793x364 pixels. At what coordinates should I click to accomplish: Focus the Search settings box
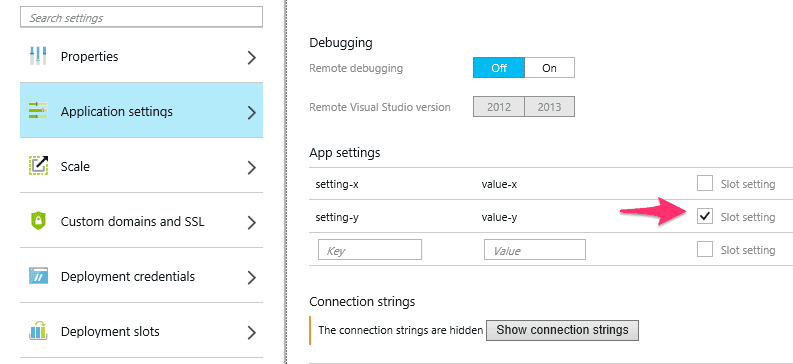tap(142, 17)
